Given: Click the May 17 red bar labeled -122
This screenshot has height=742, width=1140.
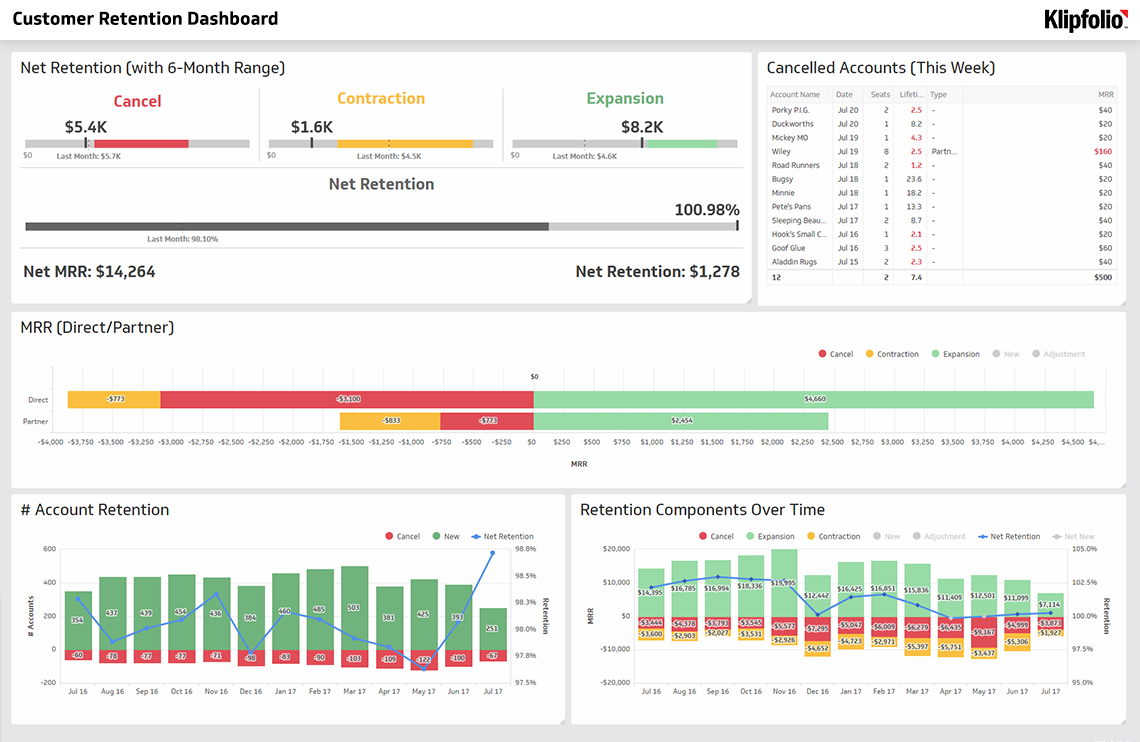Looking at the screenshot, I should (424, 660).
